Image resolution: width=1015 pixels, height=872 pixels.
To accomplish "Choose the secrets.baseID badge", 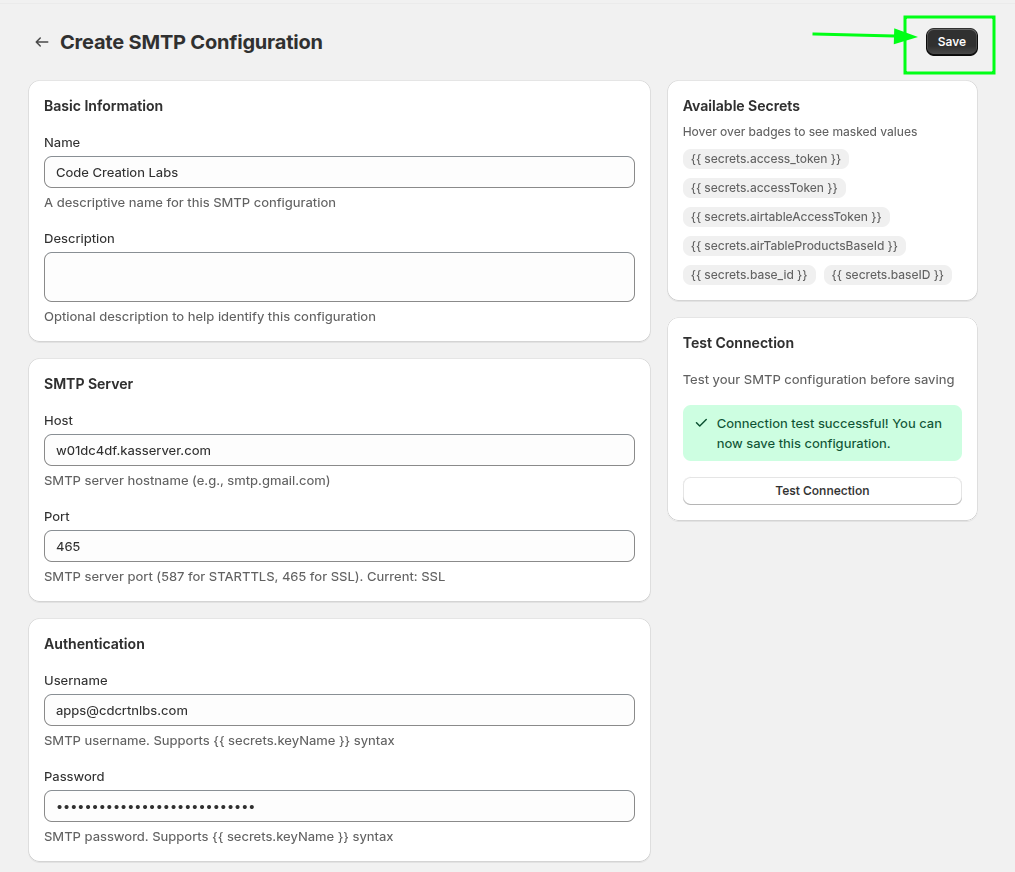I will (x=887, y=275).
